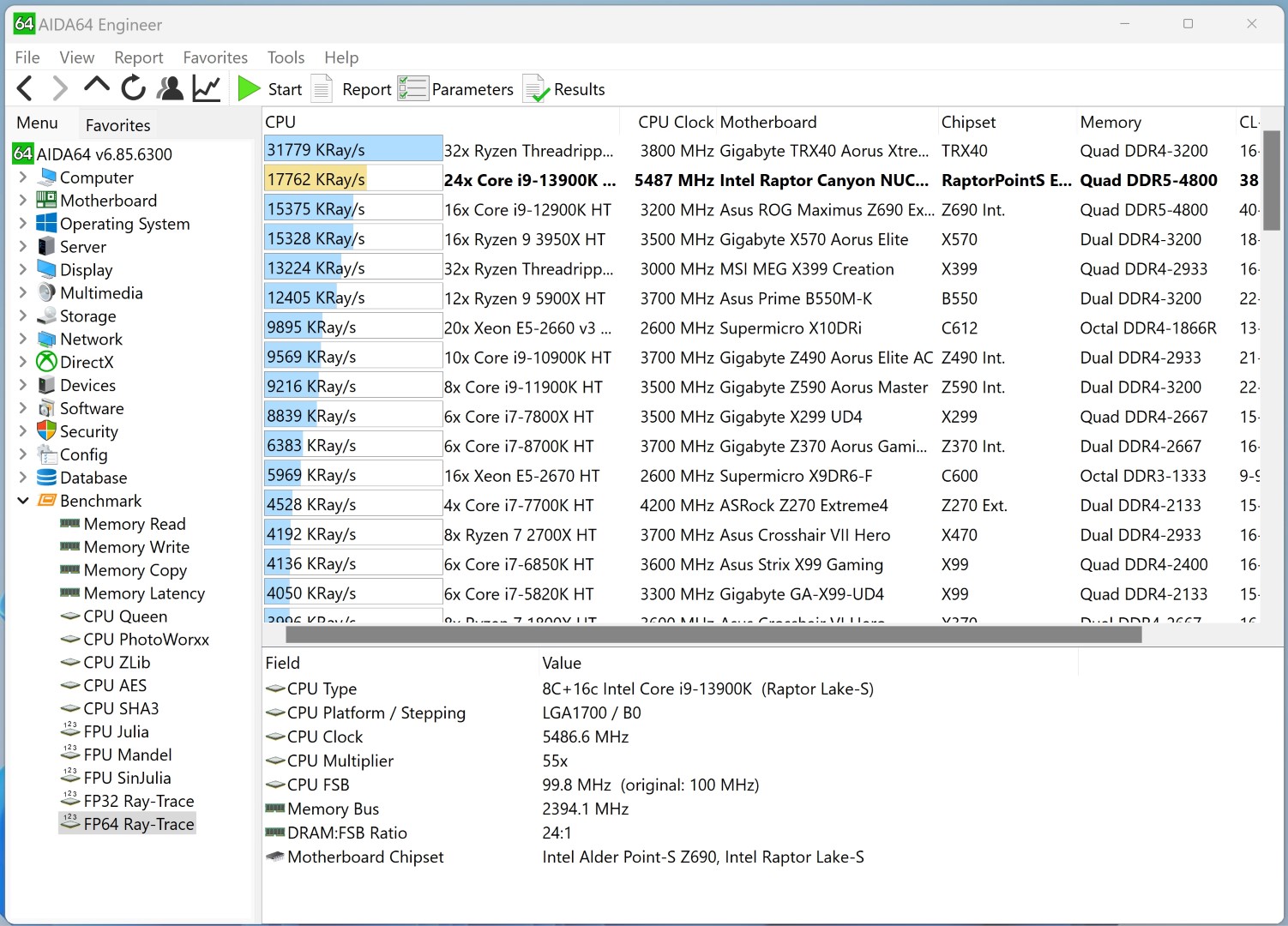
Task: Select the CPU PhotoWorxx benchmark
Action: [147, 640]
